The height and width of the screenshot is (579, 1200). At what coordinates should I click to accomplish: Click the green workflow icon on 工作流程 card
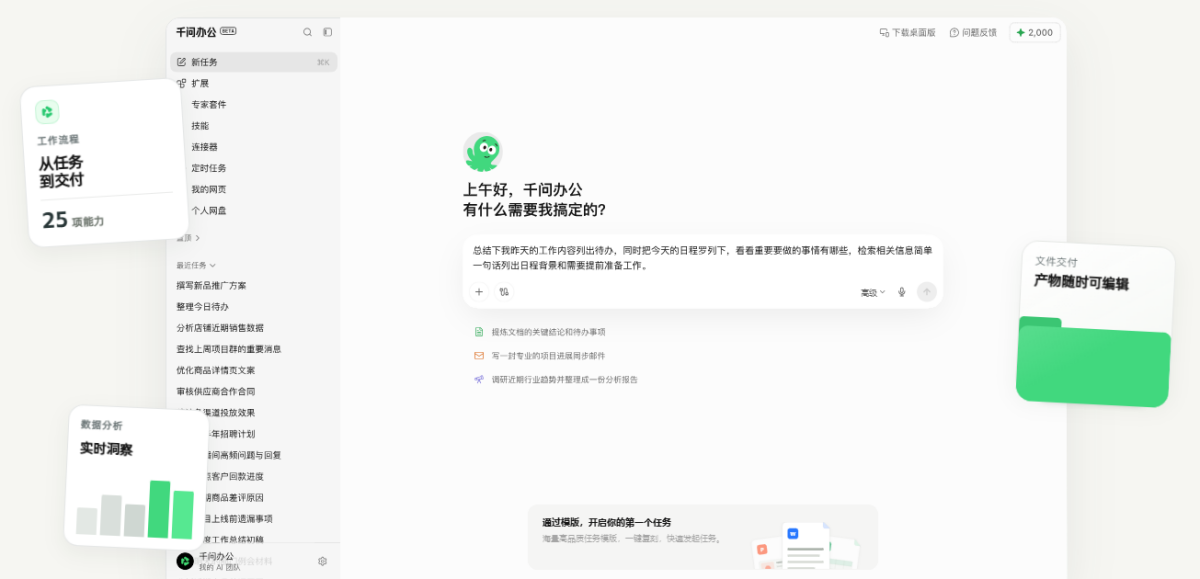coord(47,112)
